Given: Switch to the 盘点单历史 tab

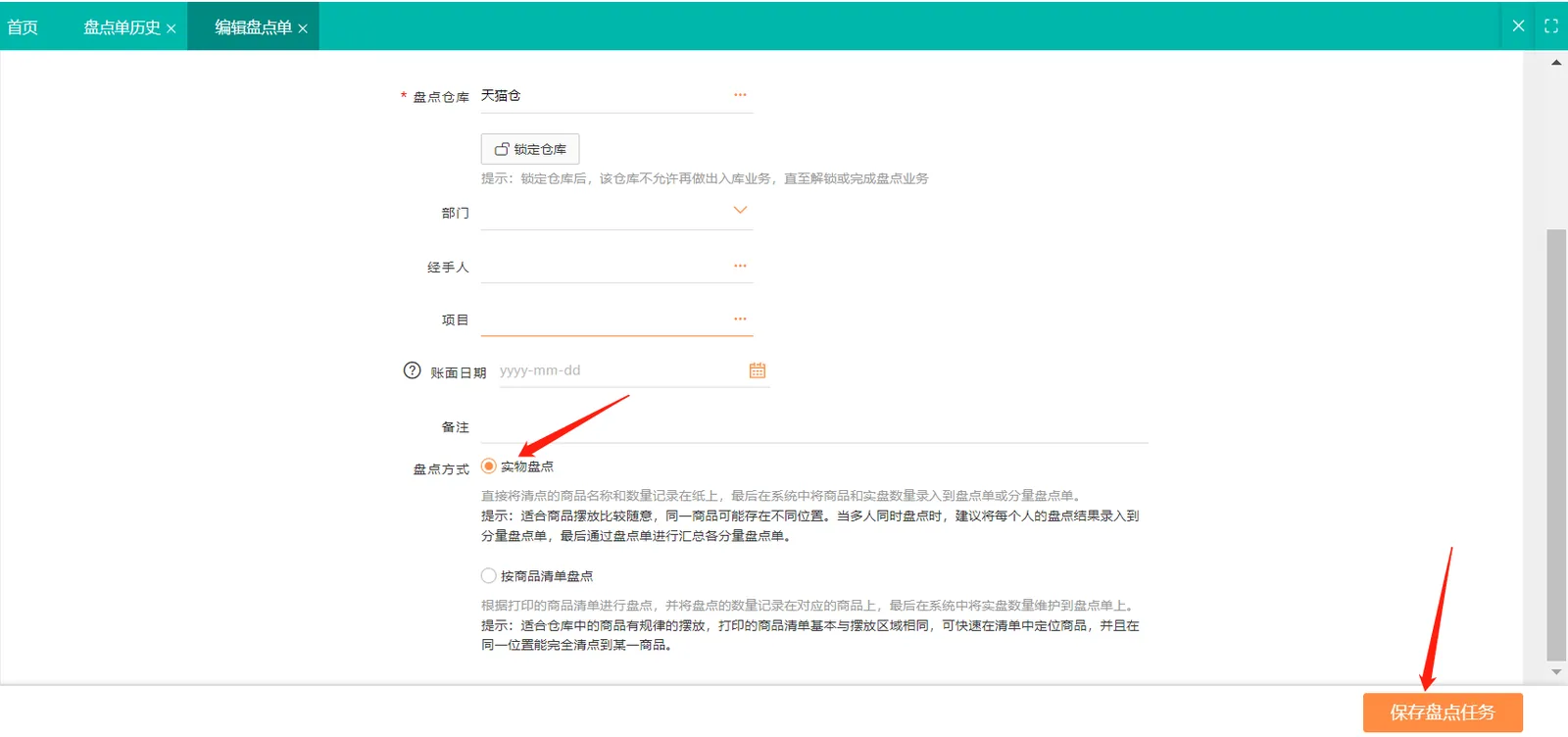Looking at the screenshot, I should point(122,27).
